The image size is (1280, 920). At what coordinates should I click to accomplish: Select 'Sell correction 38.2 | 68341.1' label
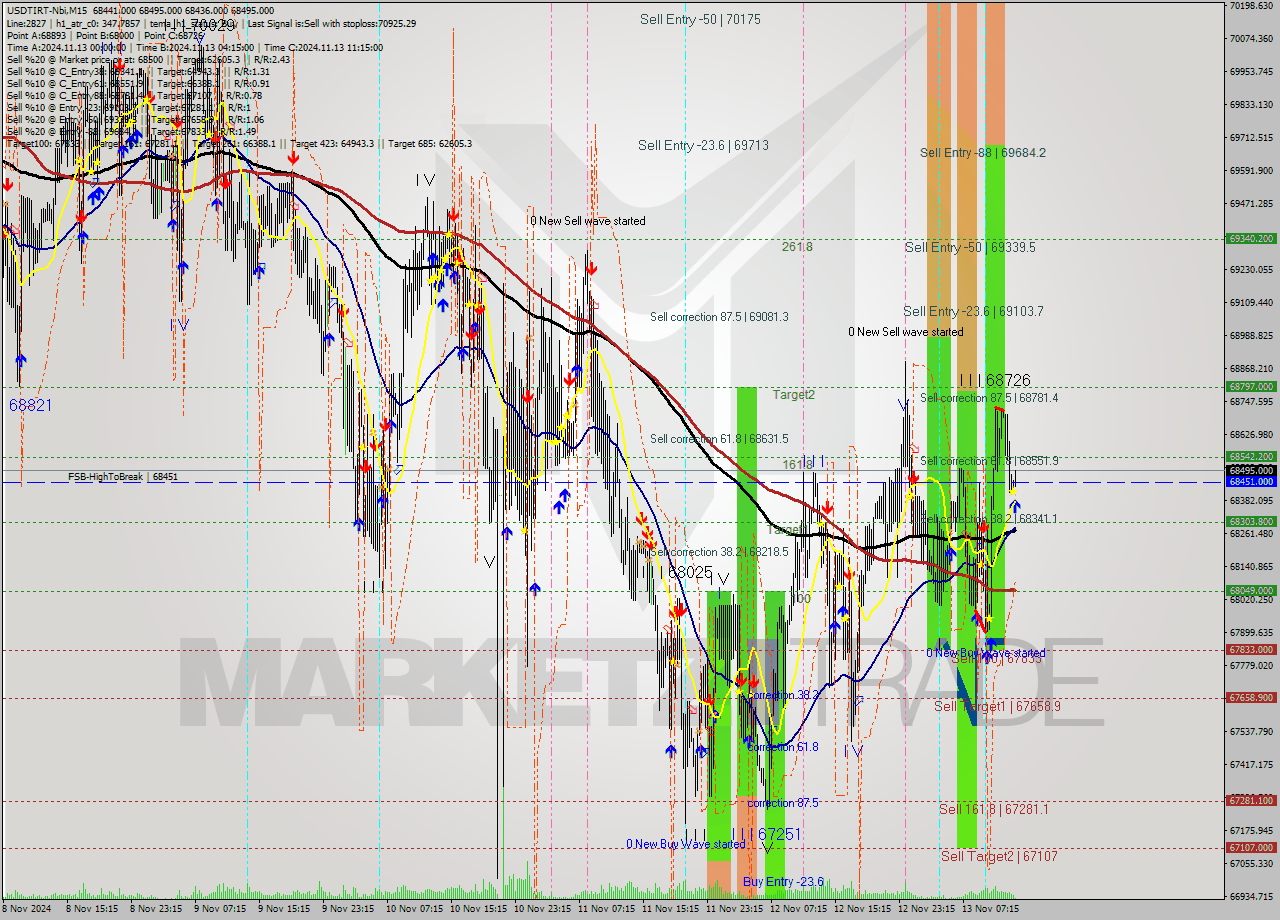click(x=989, y=519)
